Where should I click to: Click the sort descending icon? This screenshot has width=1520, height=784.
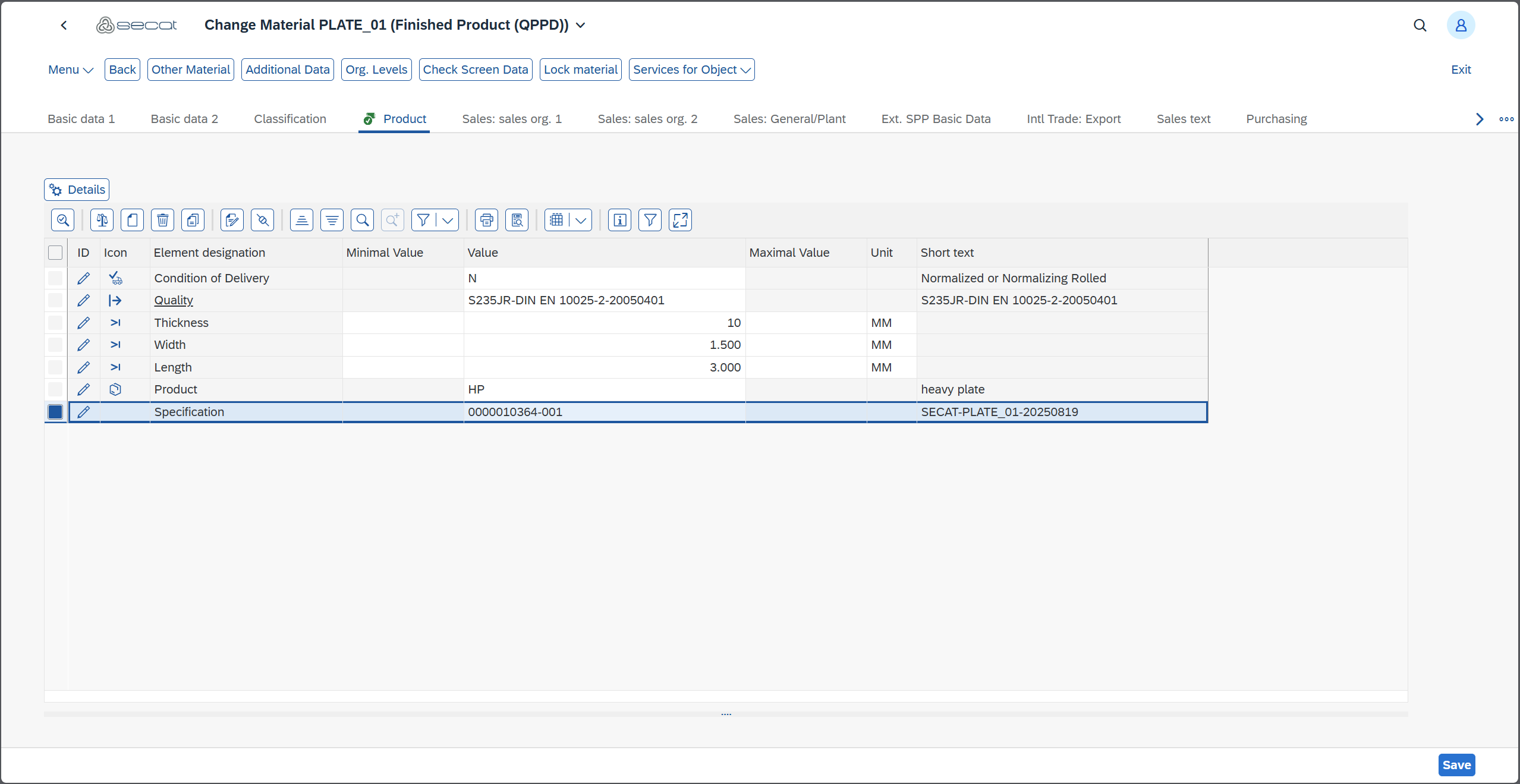332,221
